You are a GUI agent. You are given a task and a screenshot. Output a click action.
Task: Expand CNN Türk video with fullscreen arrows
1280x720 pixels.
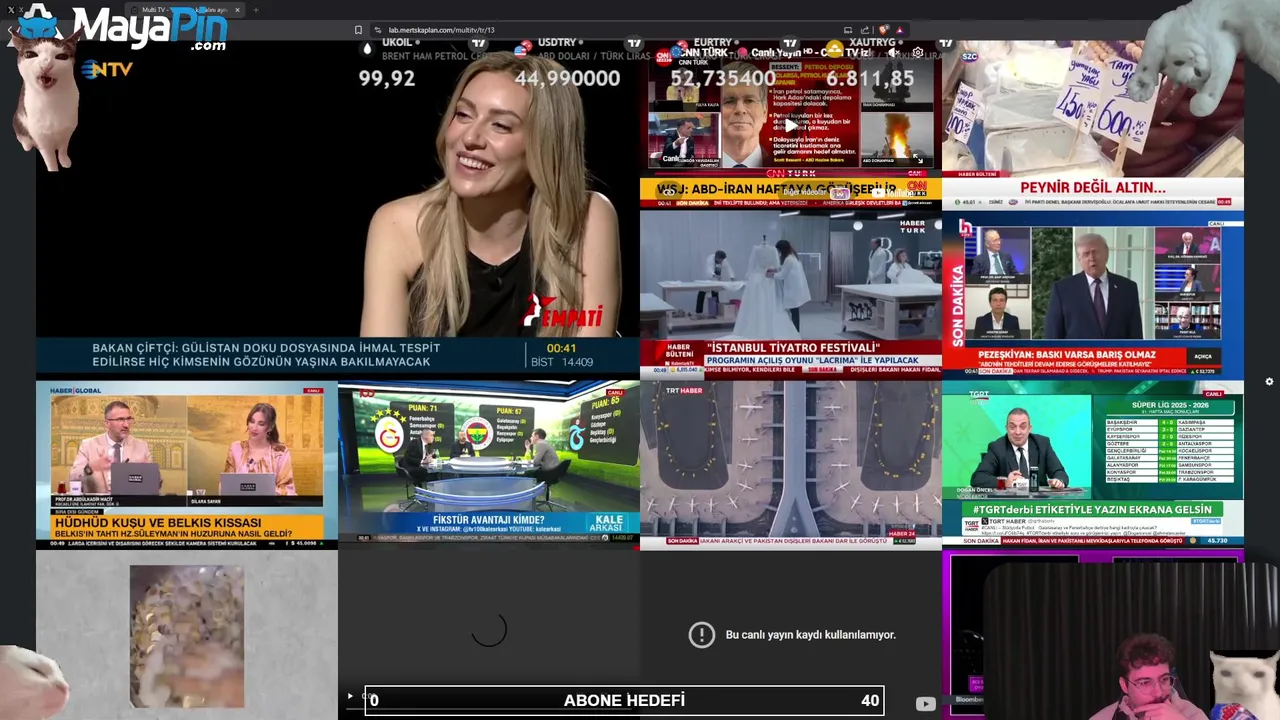[918, 159]
